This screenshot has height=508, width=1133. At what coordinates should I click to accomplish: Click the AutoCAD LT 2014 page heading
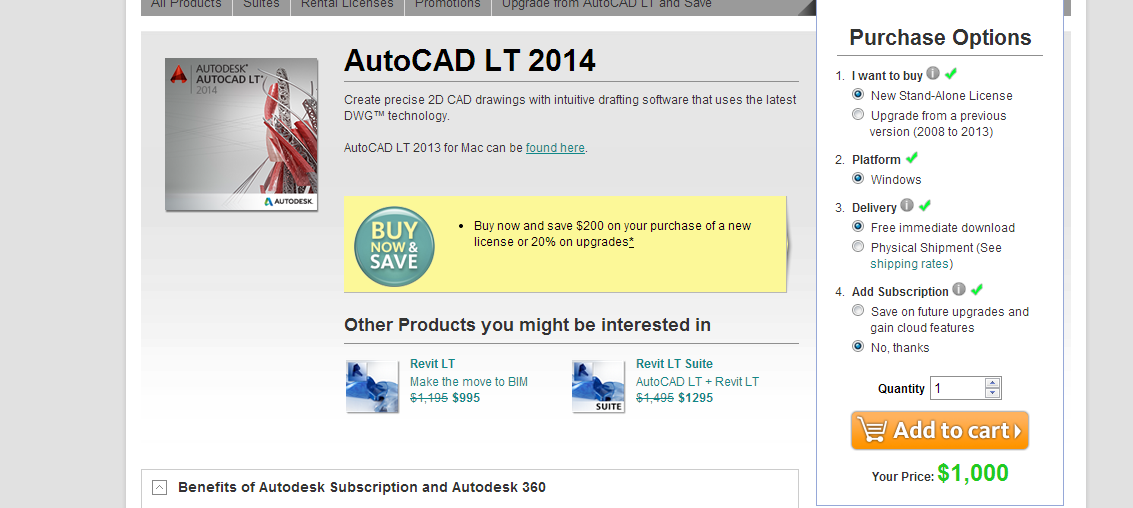[470, 61]
